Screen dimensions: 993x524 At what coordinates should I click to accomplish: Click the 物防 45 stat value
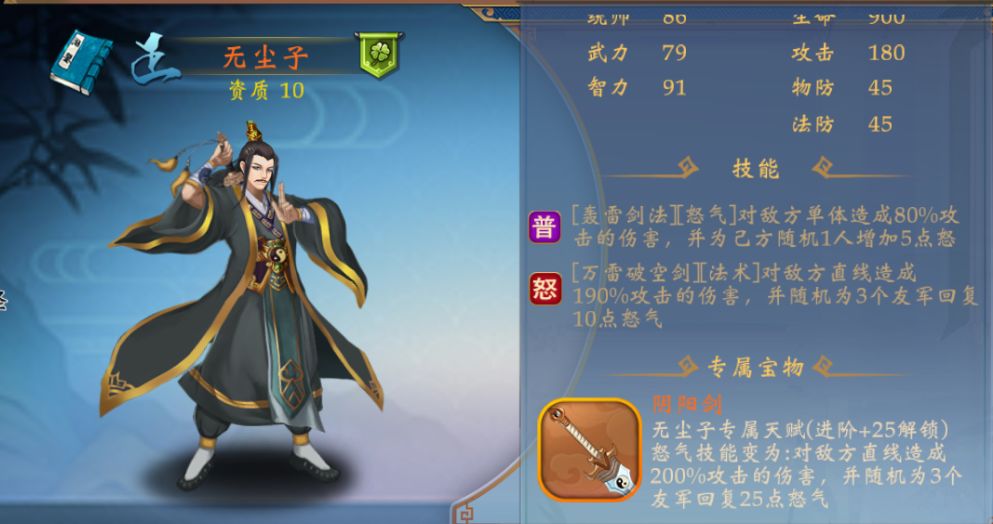(880, 87)
